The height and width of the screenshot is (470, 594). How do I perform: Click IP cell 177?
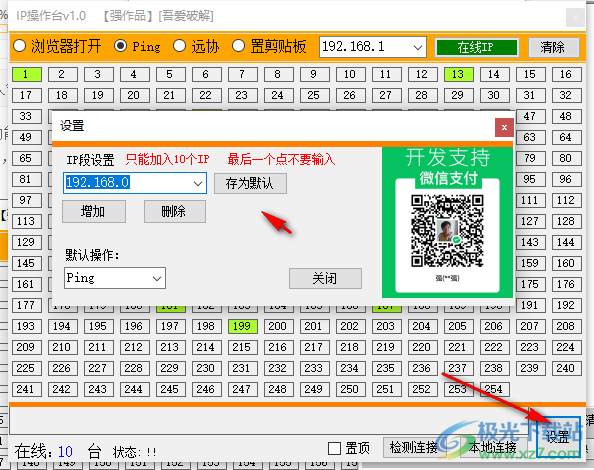tap(27, 305)
